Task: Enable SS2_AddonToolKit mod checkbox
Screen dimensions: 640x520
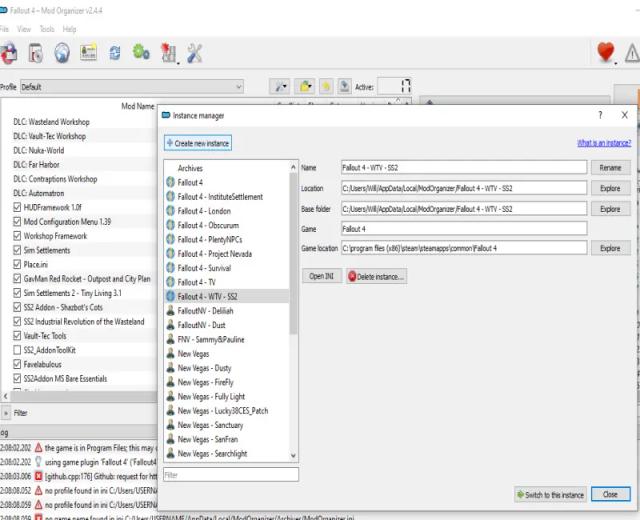Action: 17,350
